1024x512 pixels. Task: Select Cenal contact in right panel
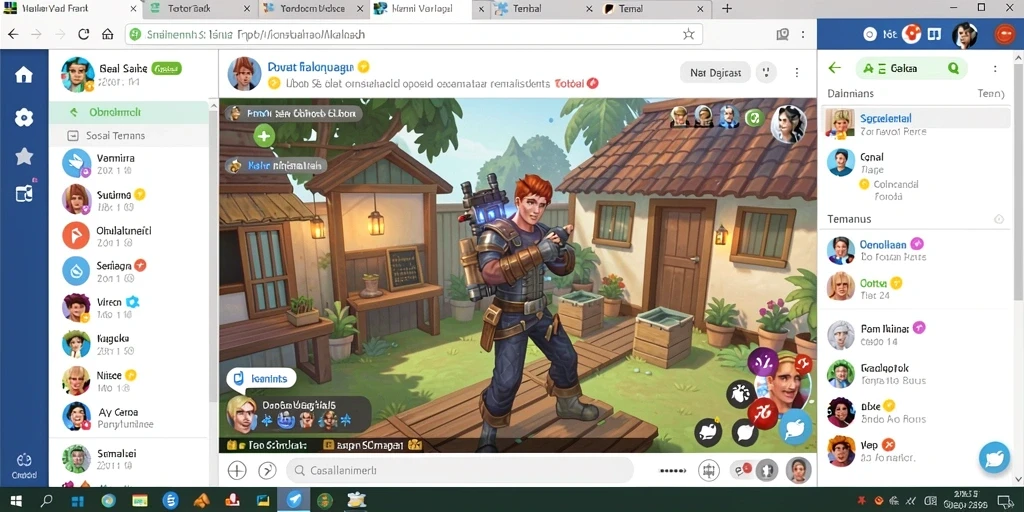pyautogui.click(x=916, y=163)
